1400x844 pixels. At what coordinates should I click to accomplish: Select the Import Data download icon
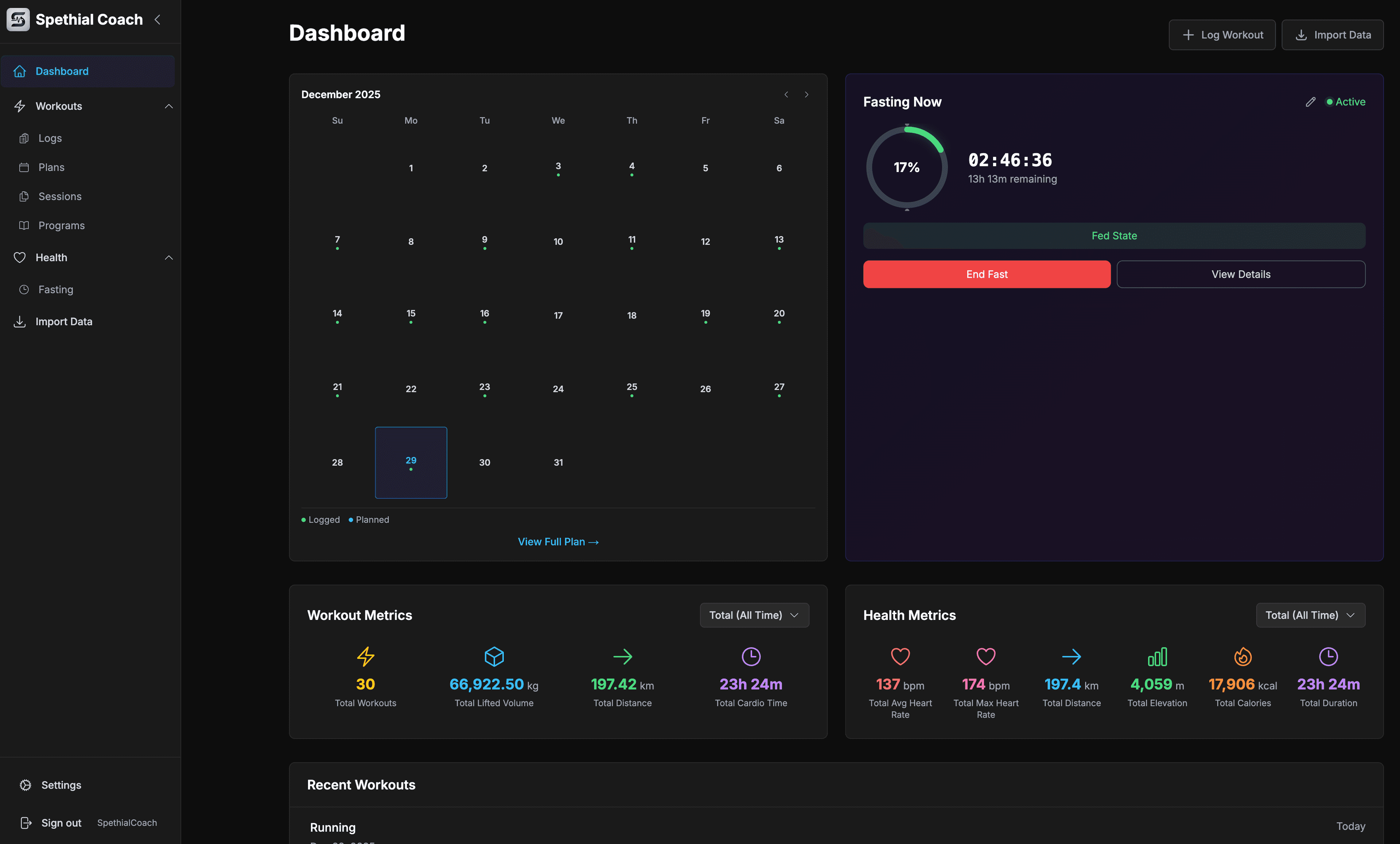click(x=19, y=321)
